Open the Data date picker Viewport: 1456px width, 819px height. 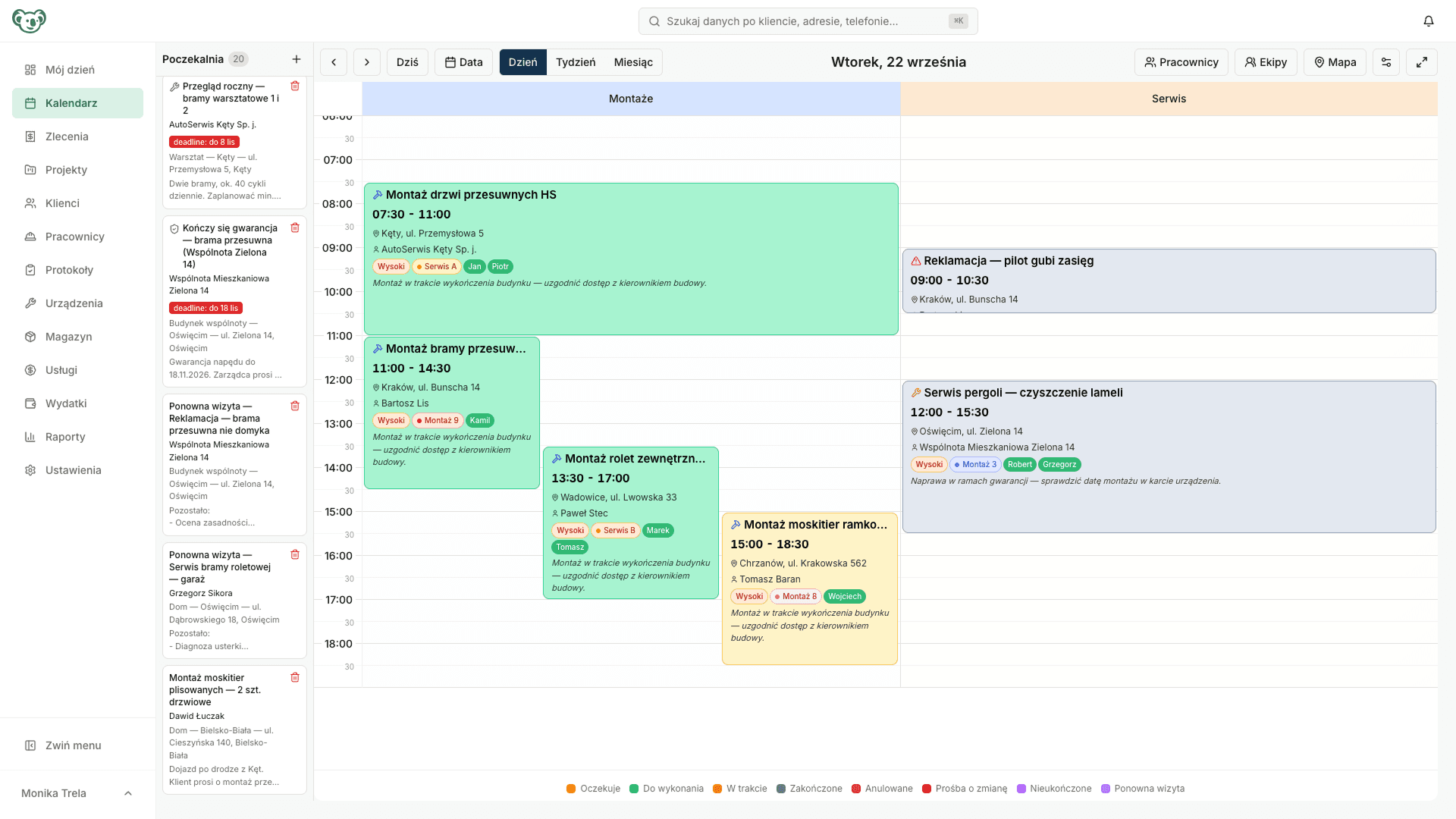tap(463, 62)
